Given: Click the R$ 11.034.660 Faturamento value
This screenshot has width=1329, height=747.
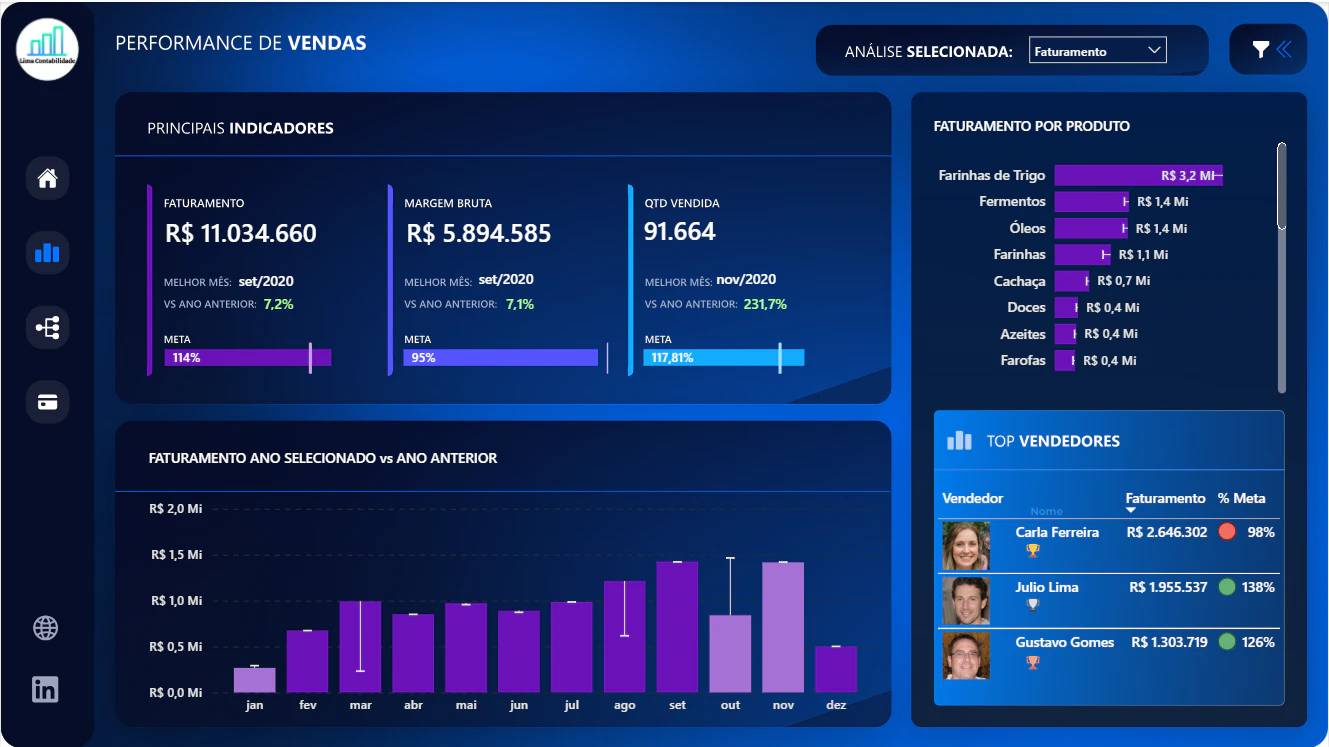Looking at the screenshot, I should 241,234.
